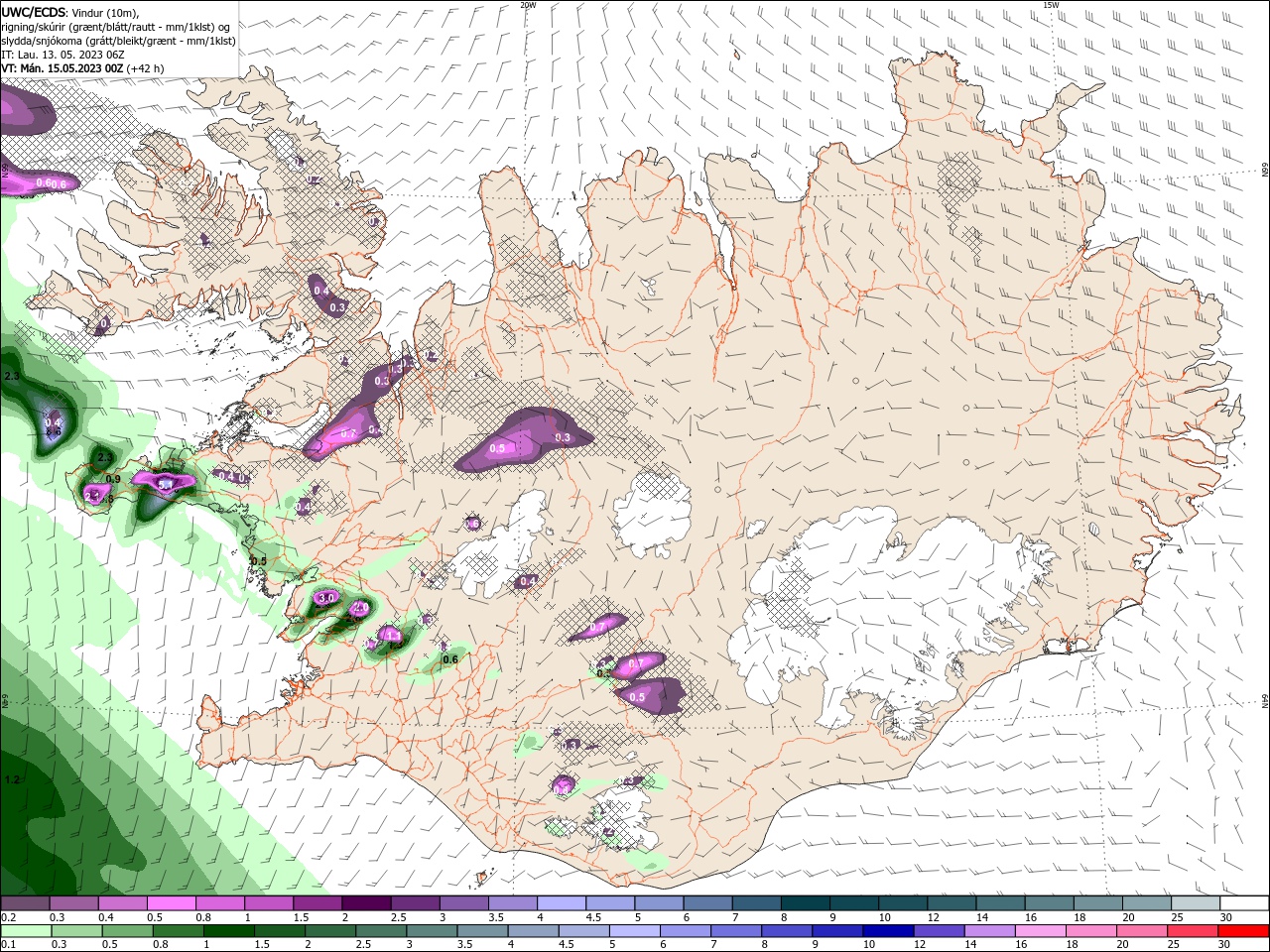
Task: Click the 'IT: Lau. 13. 05. 2023 06Z' line
Action: point(62,55)
